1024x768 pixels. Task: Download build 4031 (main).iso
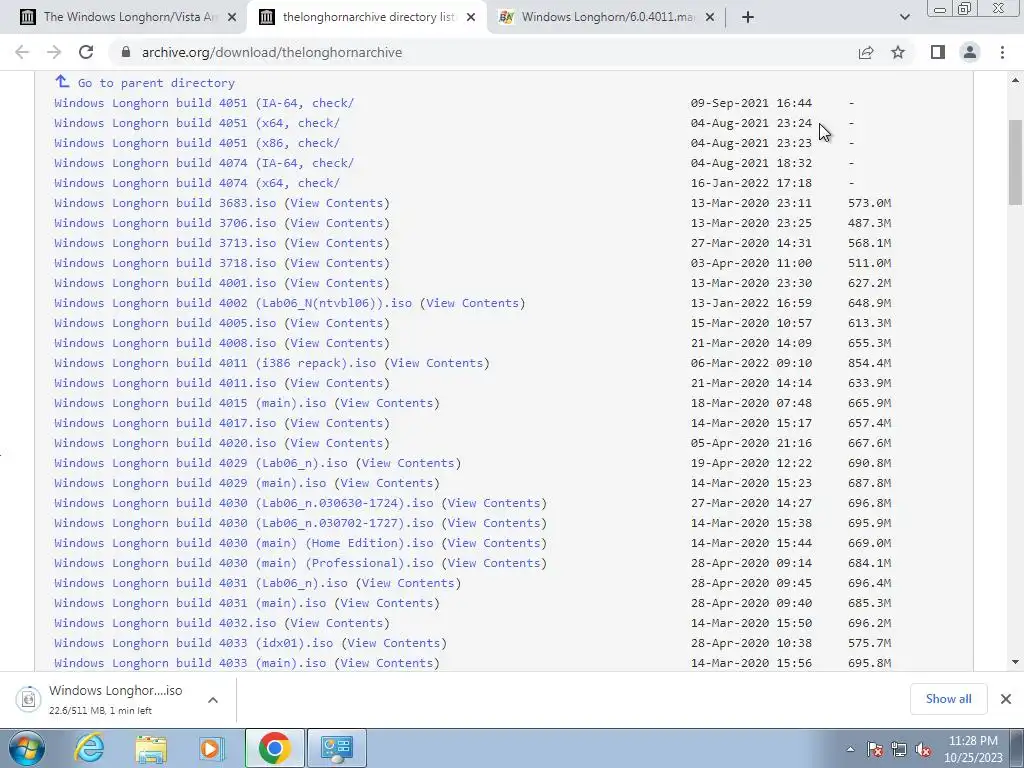pyautogui.click(x=190, y=603)
